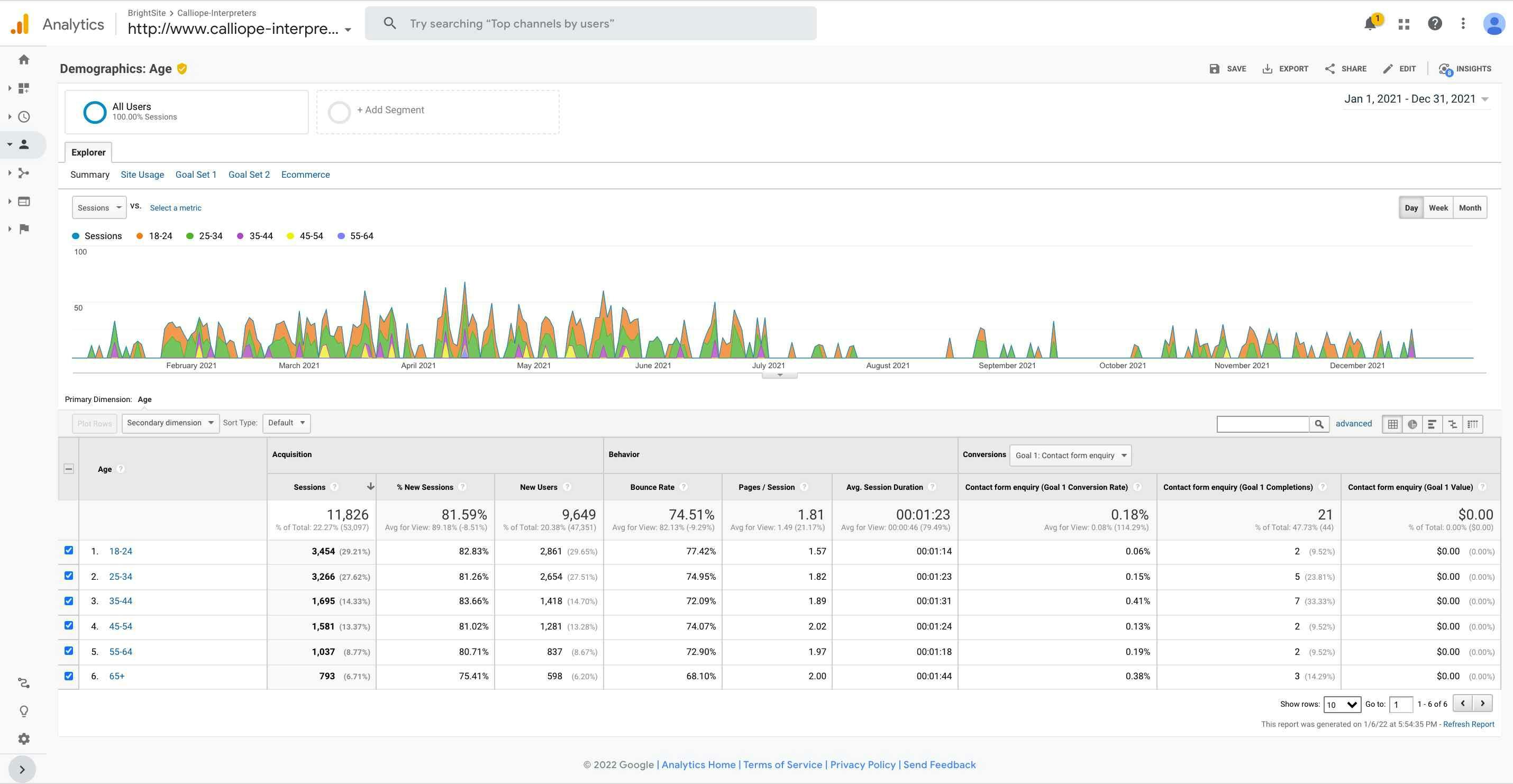
Task: Open Realtime reports clock icon in sidebar
Action: pyautogui.click(x=24, y=117)
